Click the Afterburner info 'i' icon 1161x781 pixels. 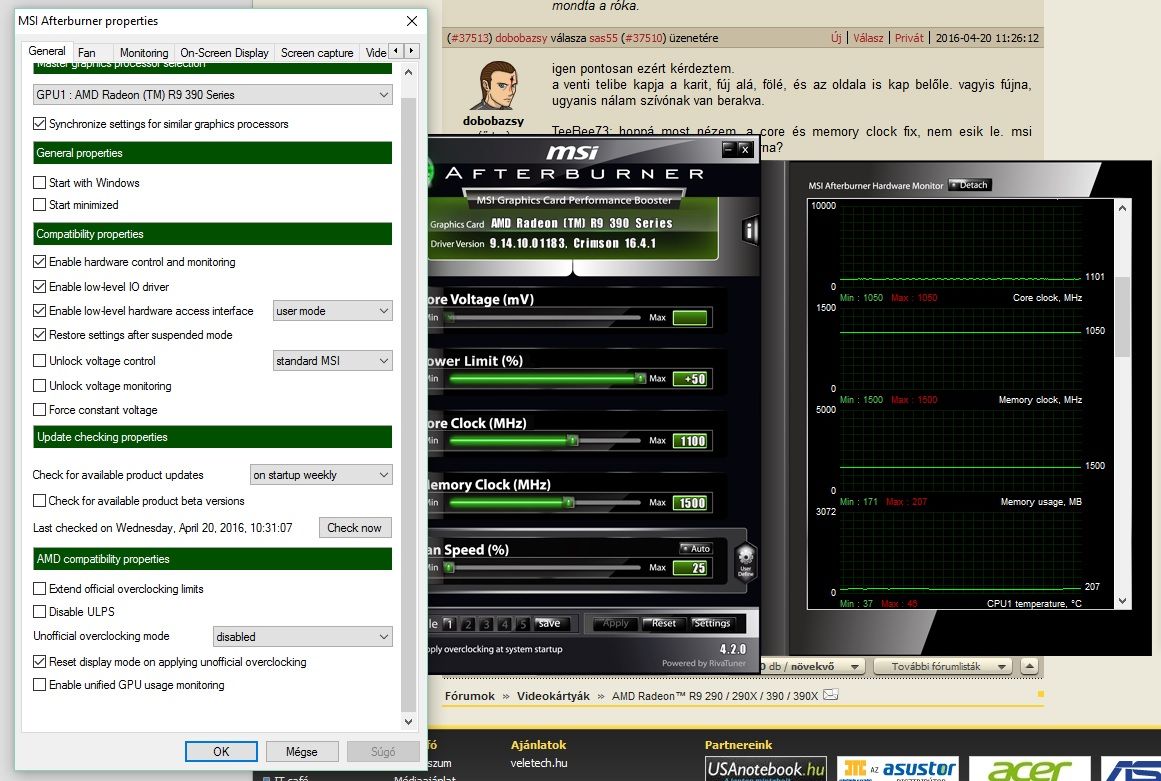pos(750,231)
